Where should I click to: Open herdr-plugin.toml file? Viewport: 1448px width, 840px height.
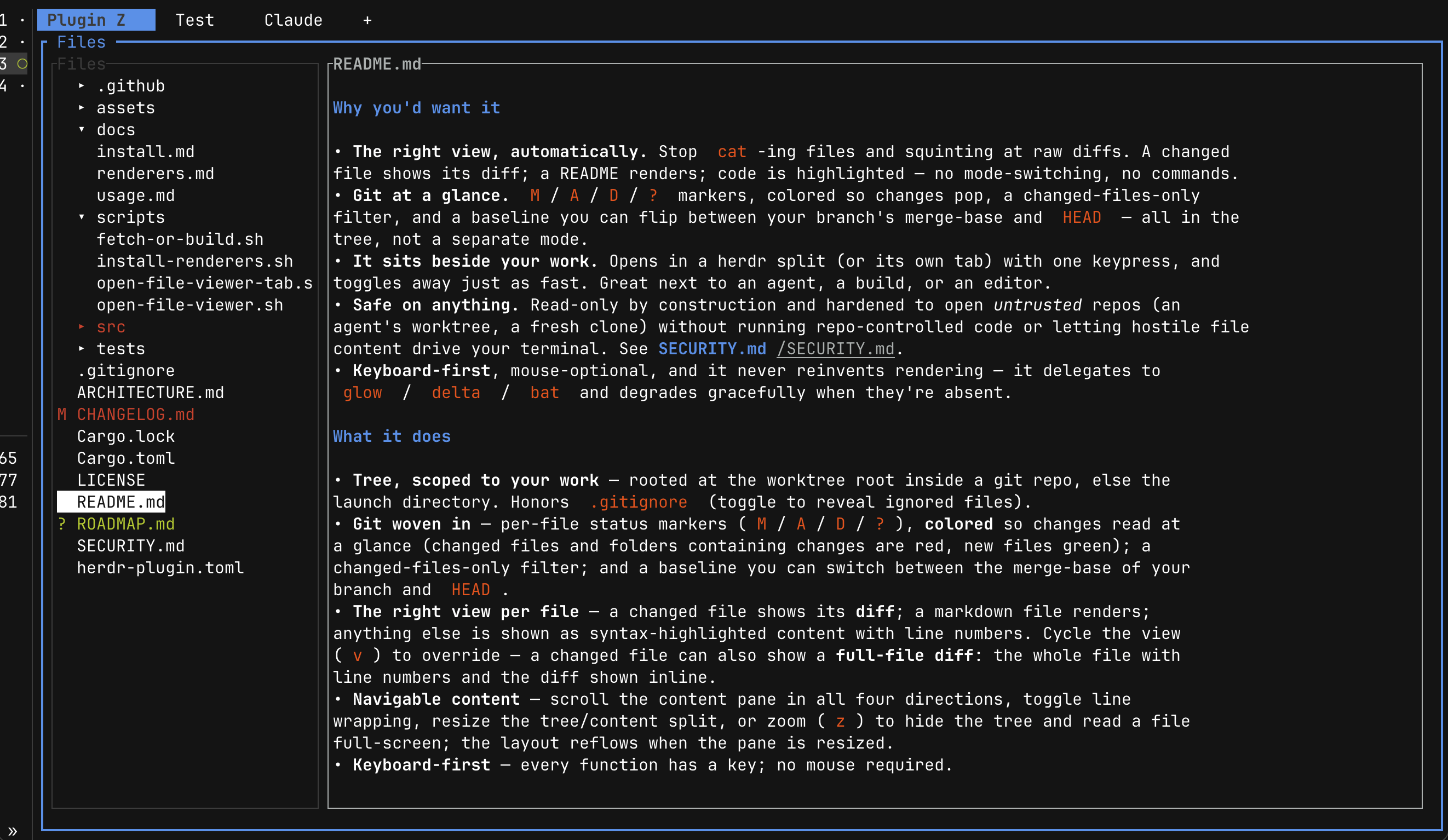coord(160,568)
